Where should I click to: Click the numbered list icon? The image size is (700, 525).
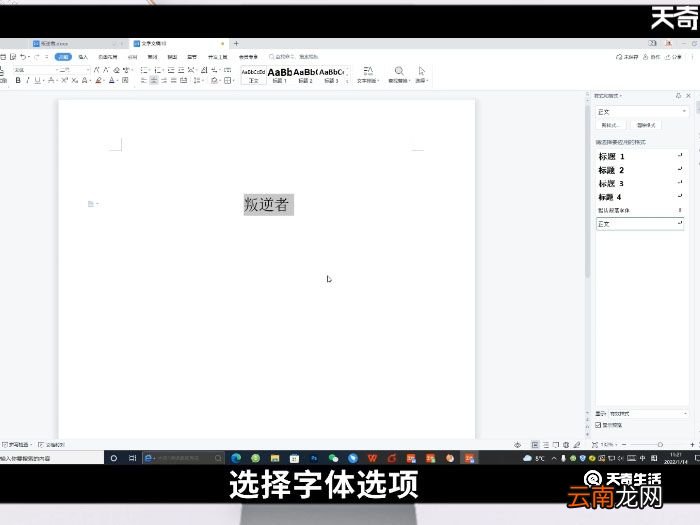(x=158, y=70)
